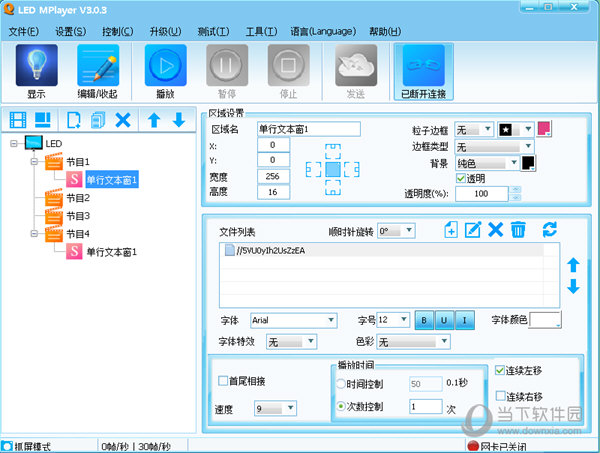600x453 pixels.
Task: Open the 顺时针旋转 angle dropdown
Action: (396, 231)
